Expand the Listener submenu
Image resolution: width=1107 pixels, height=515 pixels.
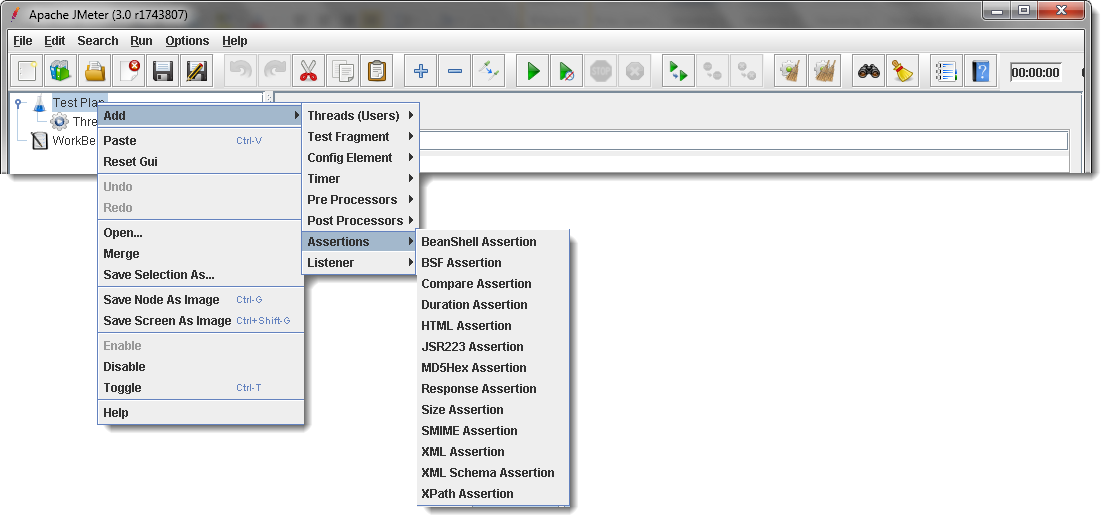361,263
